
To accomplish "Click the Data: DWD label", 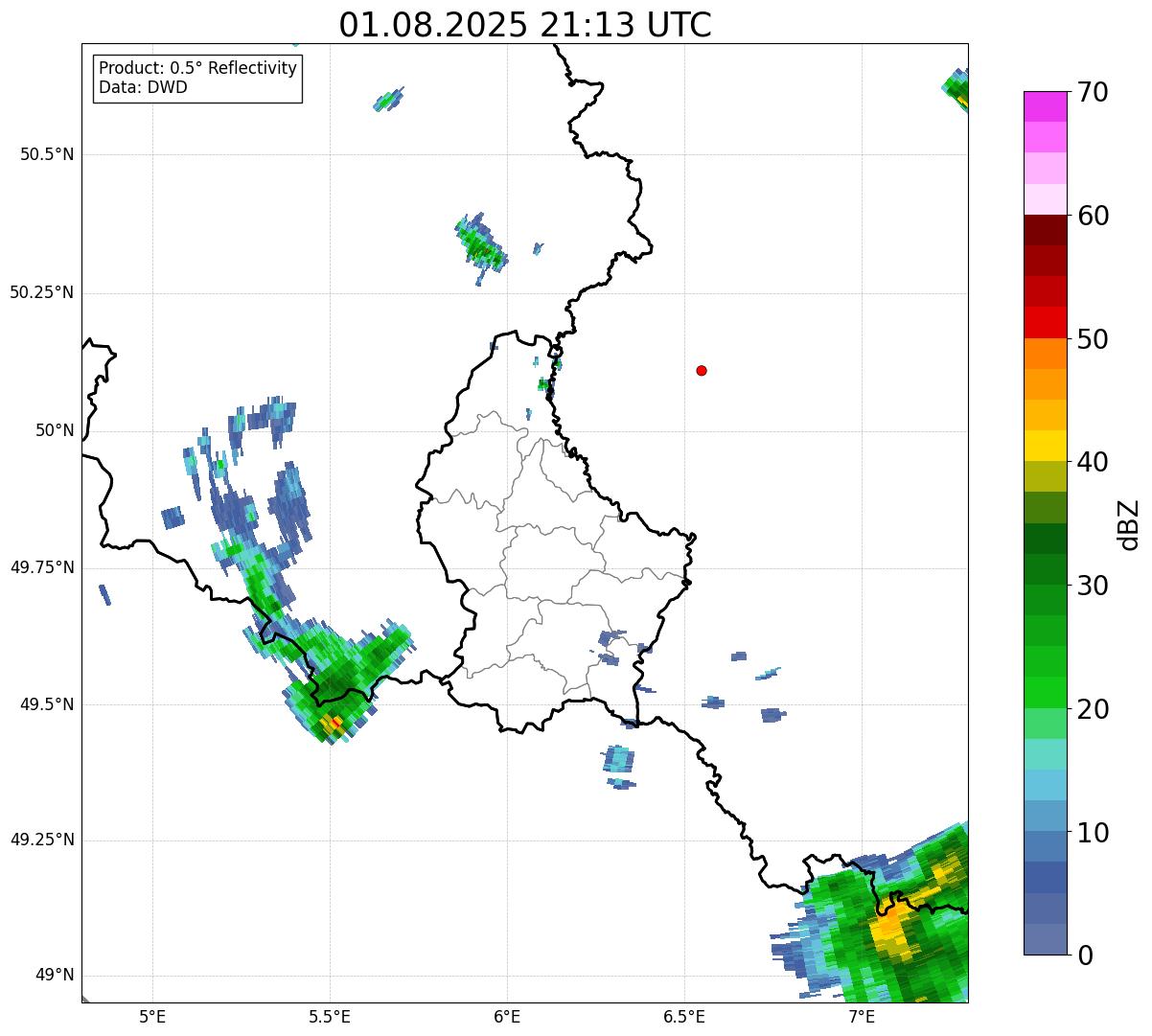I will click(143, 87).
